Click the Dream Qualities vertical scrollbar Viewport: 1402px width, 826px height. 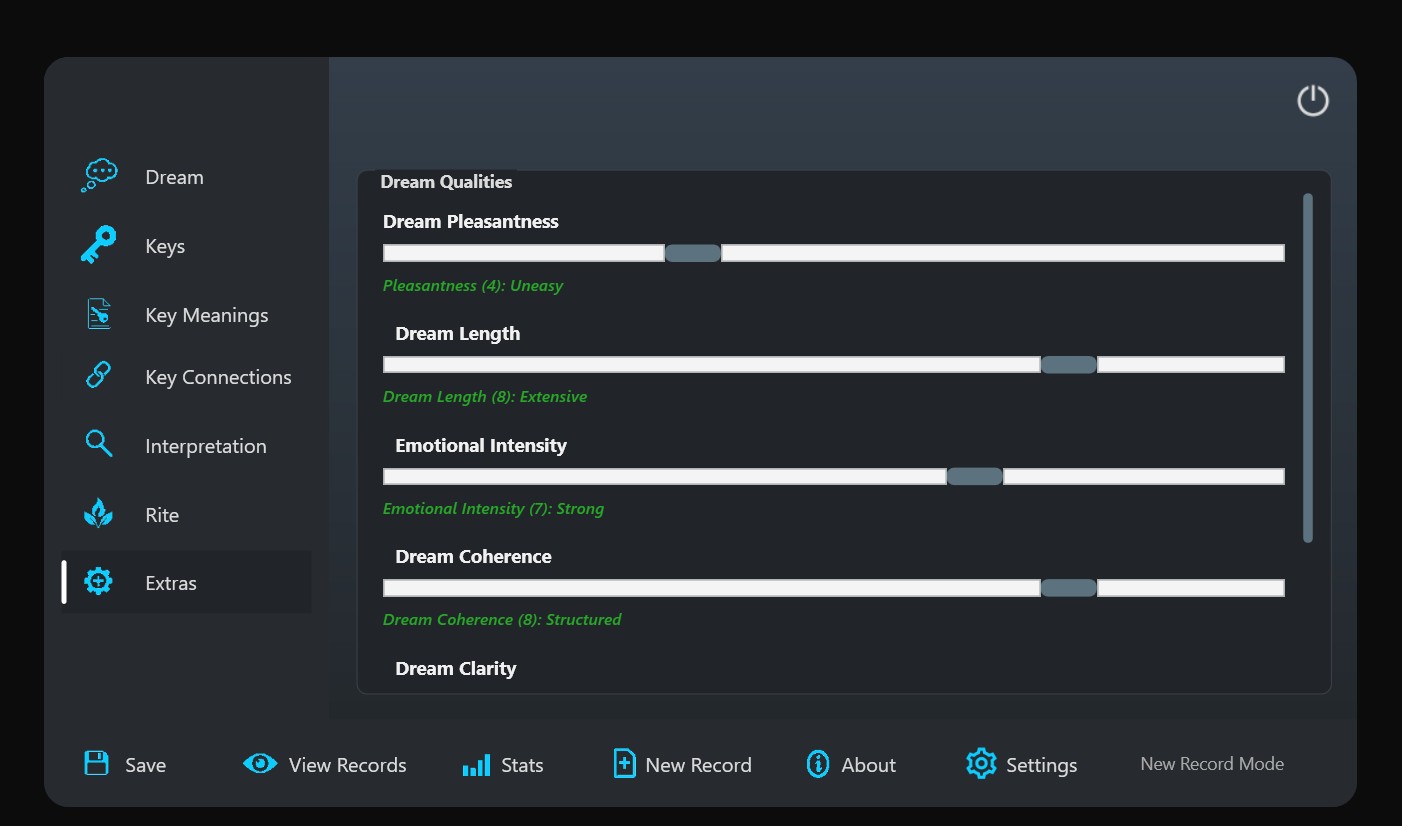(1308, 368)
